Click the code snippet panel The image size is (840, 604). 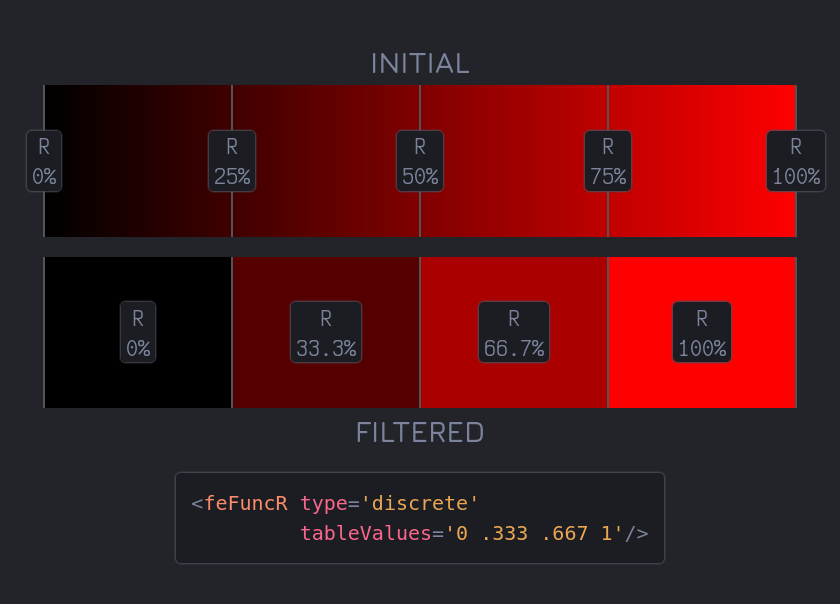coord(420,518)
